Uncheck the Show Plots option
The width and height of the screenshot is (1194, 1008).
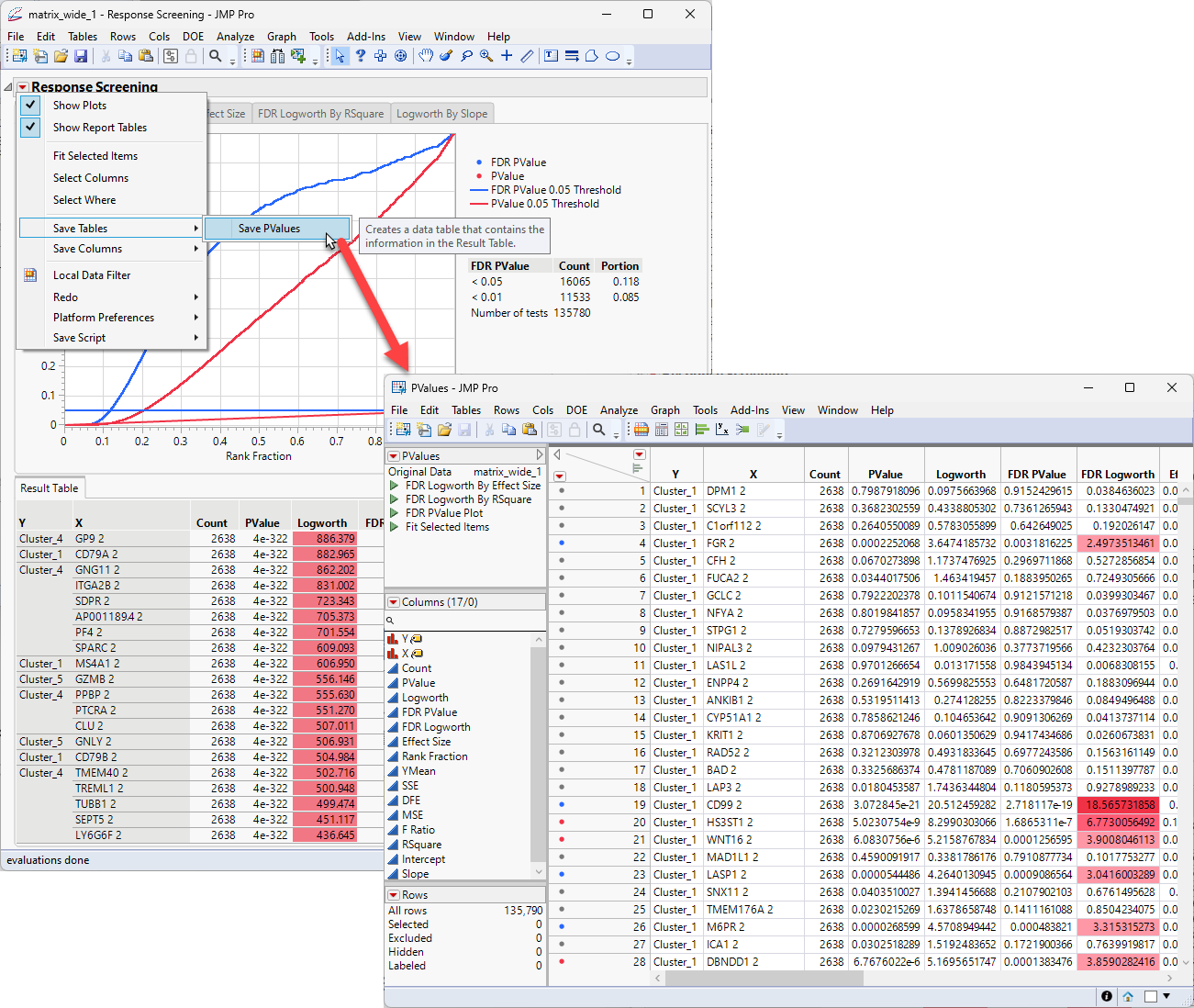(x=79, y=106)
